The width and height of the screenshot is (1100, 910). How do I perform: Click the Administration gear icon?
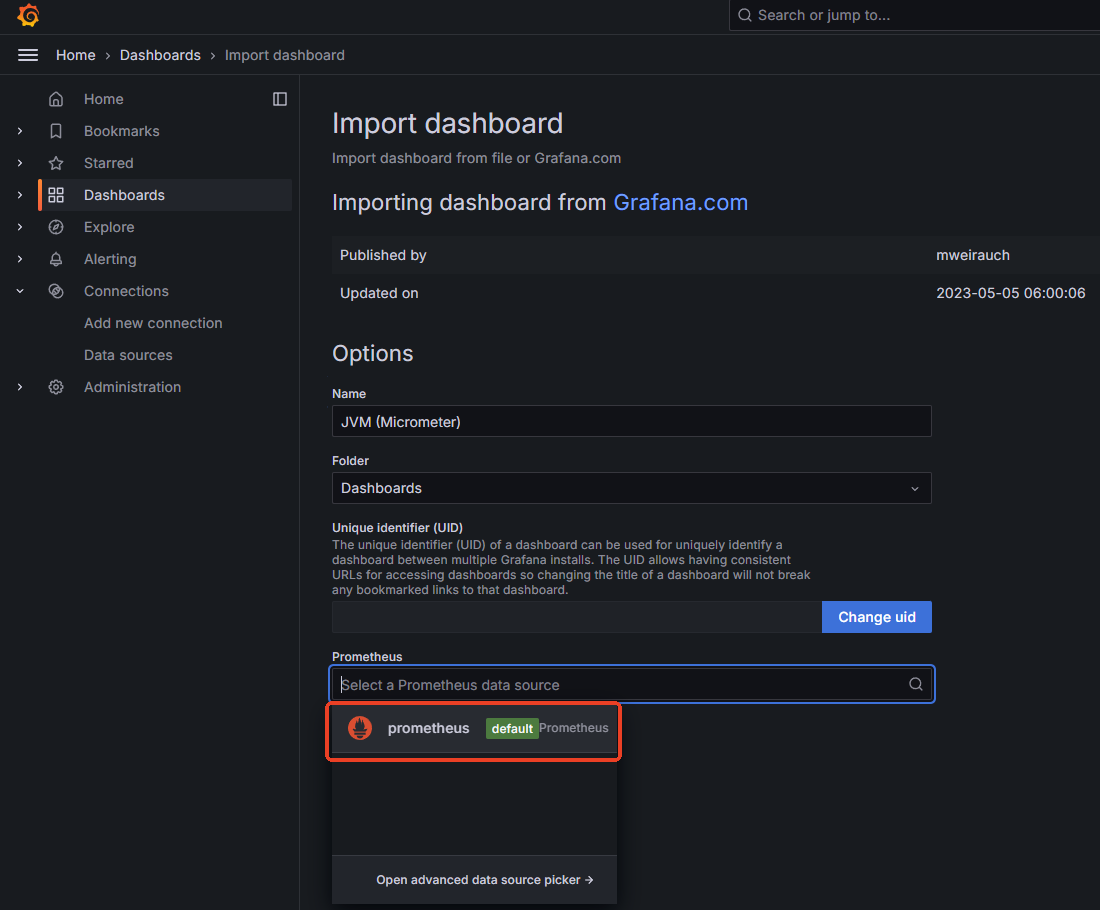pyautogui.click(x=56, y=387)
